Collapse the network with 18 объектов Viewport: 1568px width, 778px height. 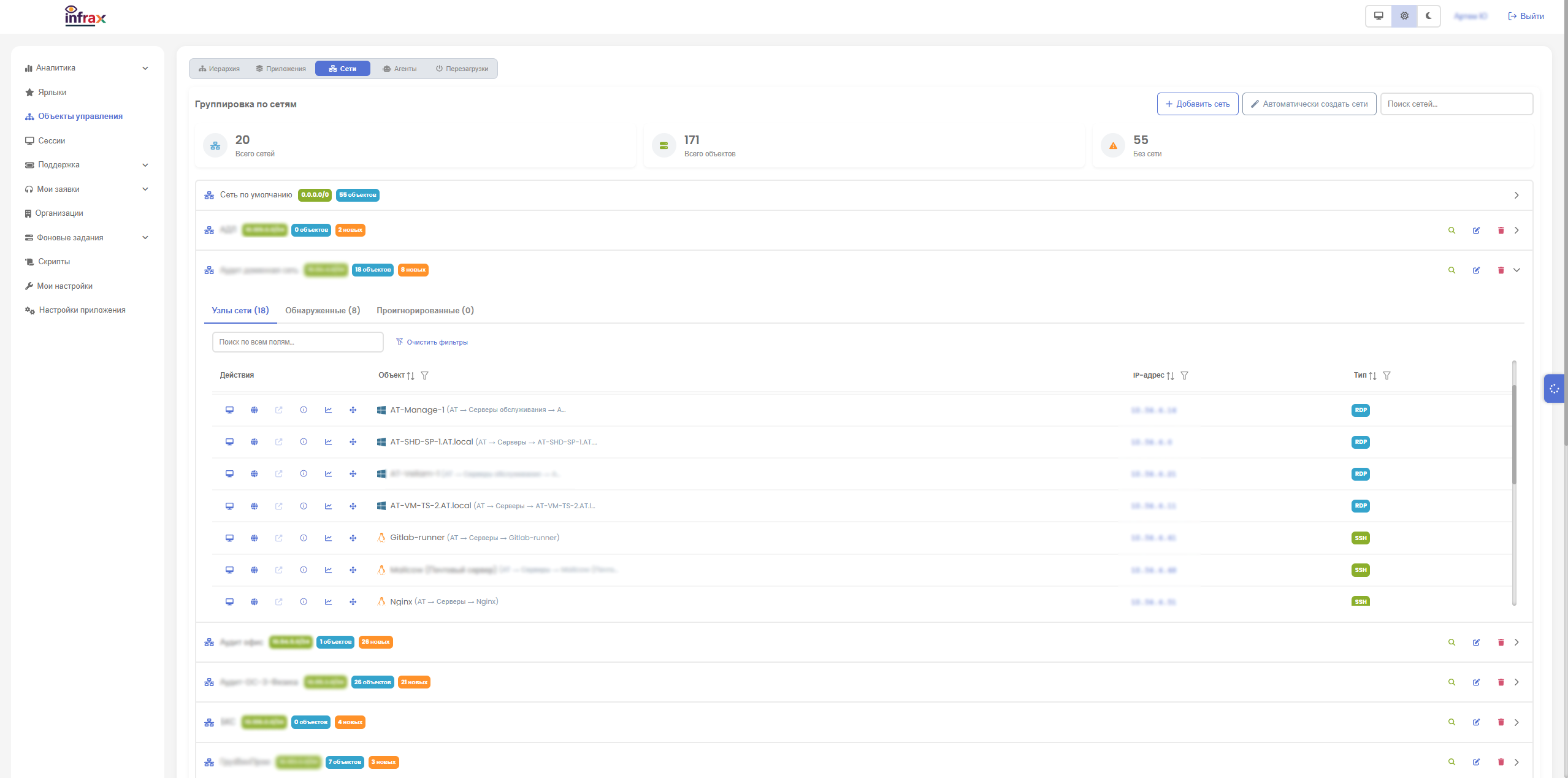tap(1516, 270)
